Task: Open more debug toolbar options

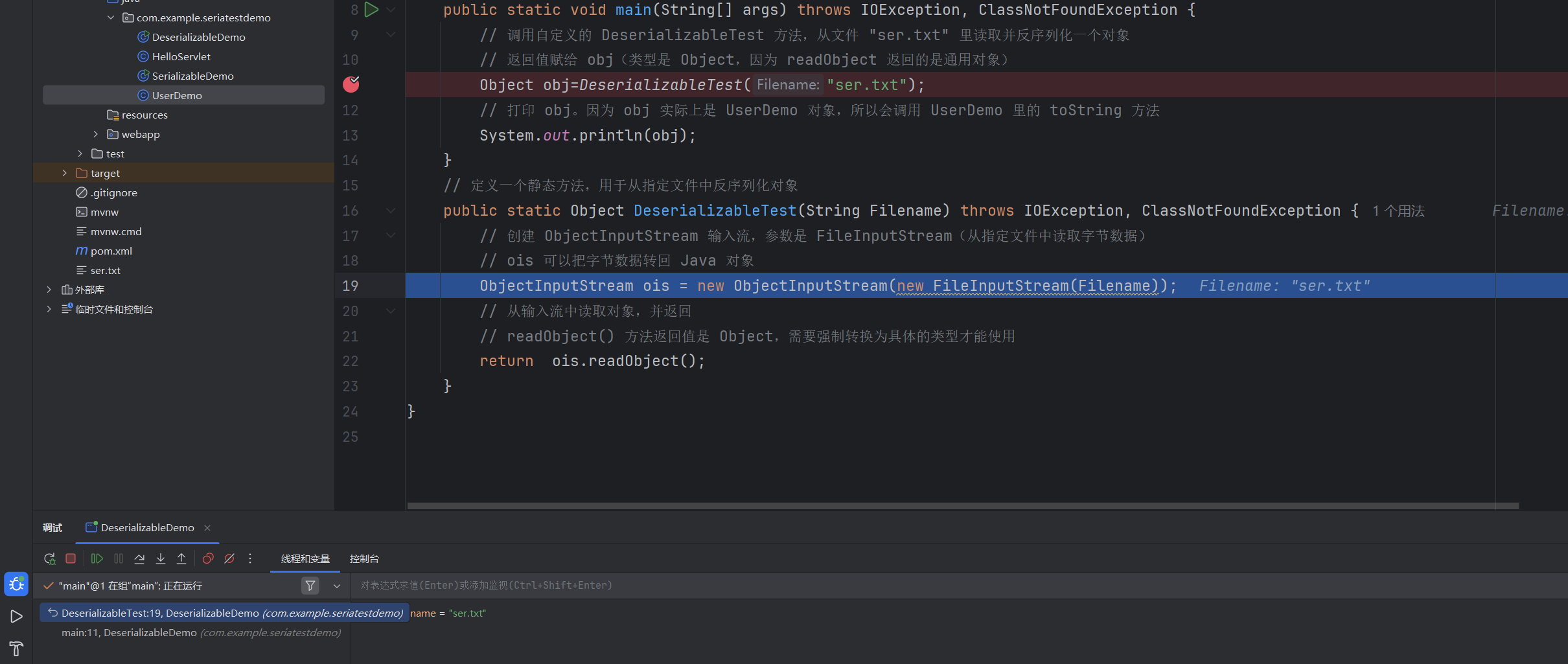Action: [250, 558]
